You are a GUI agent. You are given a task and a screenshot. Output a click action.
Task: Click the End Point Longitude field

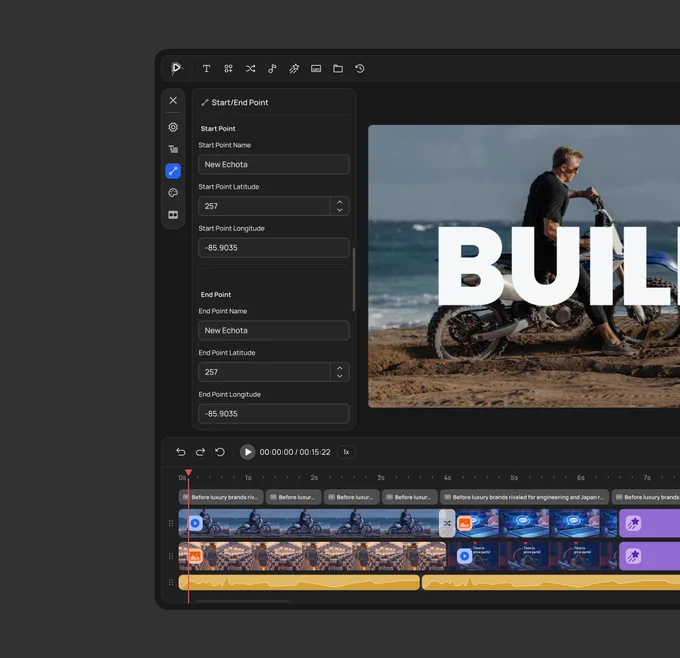[x=274, y=414]
